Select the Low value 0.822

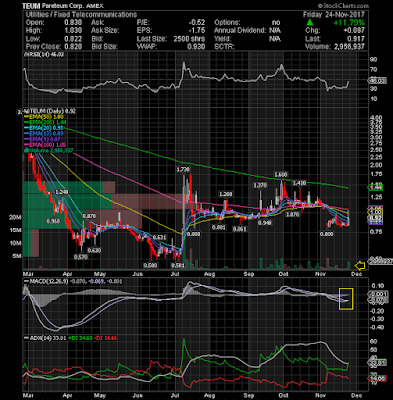[x=73, y=38]
